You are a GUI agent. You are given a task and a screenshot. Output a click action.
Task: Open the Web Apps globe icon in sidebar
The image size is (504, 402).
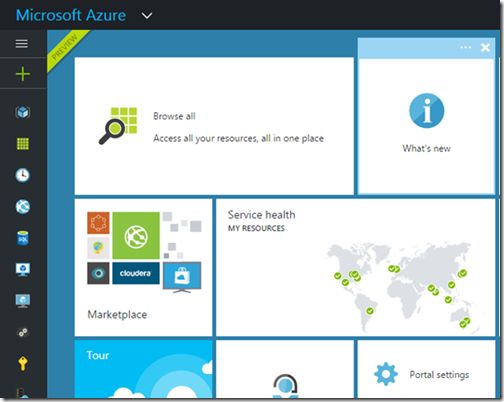click(x=23, y=207)
